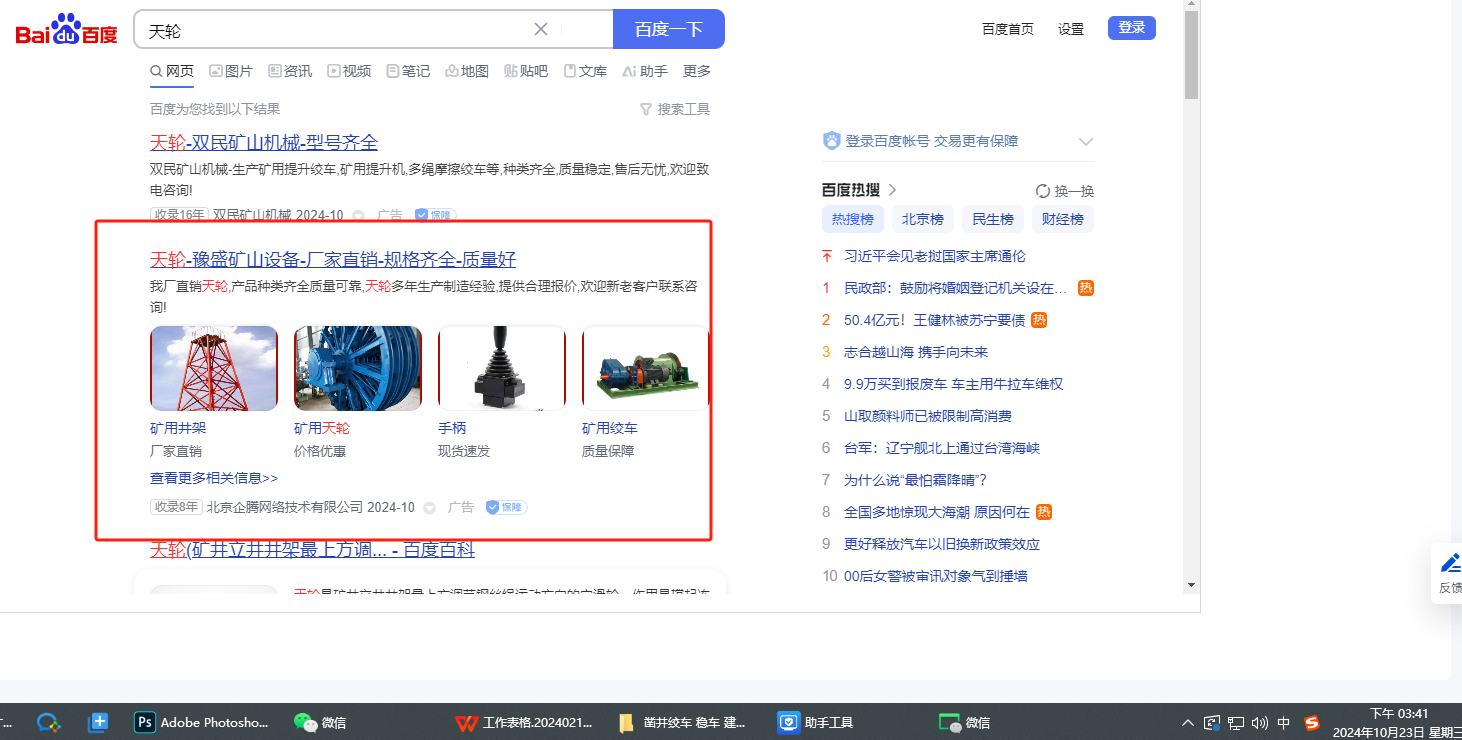Screen dimensions: 1462x740
Task: Switch to the 图片 tab
Action: (231, 71)
